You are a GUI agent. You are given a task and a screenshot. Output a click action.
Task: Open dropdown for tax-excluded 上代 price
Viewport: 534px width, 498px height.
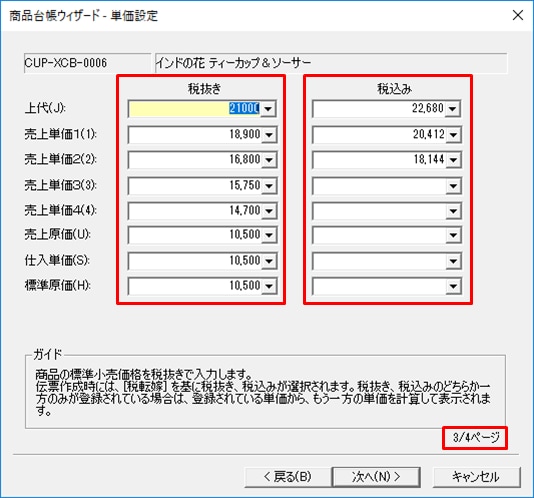point(268,109)
